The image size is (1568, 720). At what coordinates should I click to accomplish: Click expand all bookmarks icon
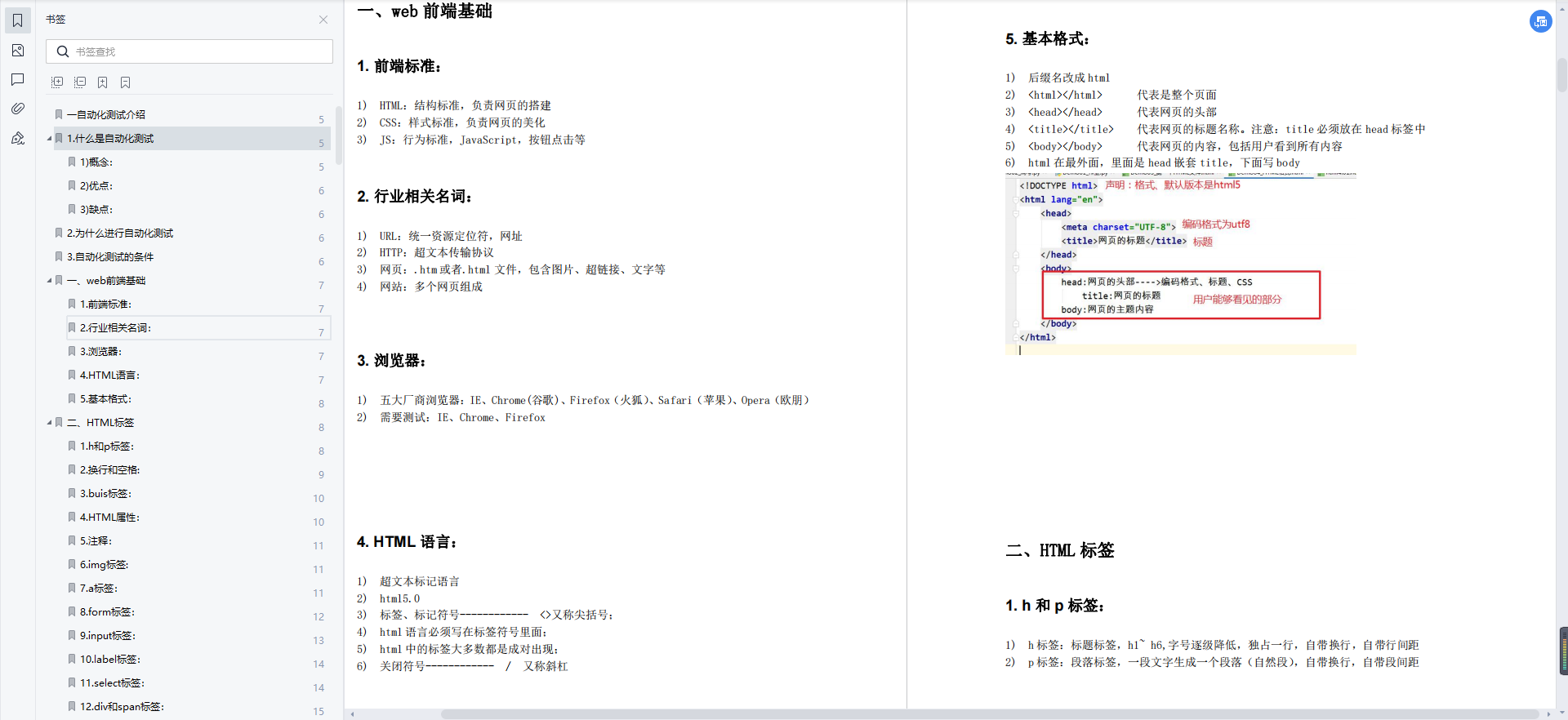coord(57,82)
